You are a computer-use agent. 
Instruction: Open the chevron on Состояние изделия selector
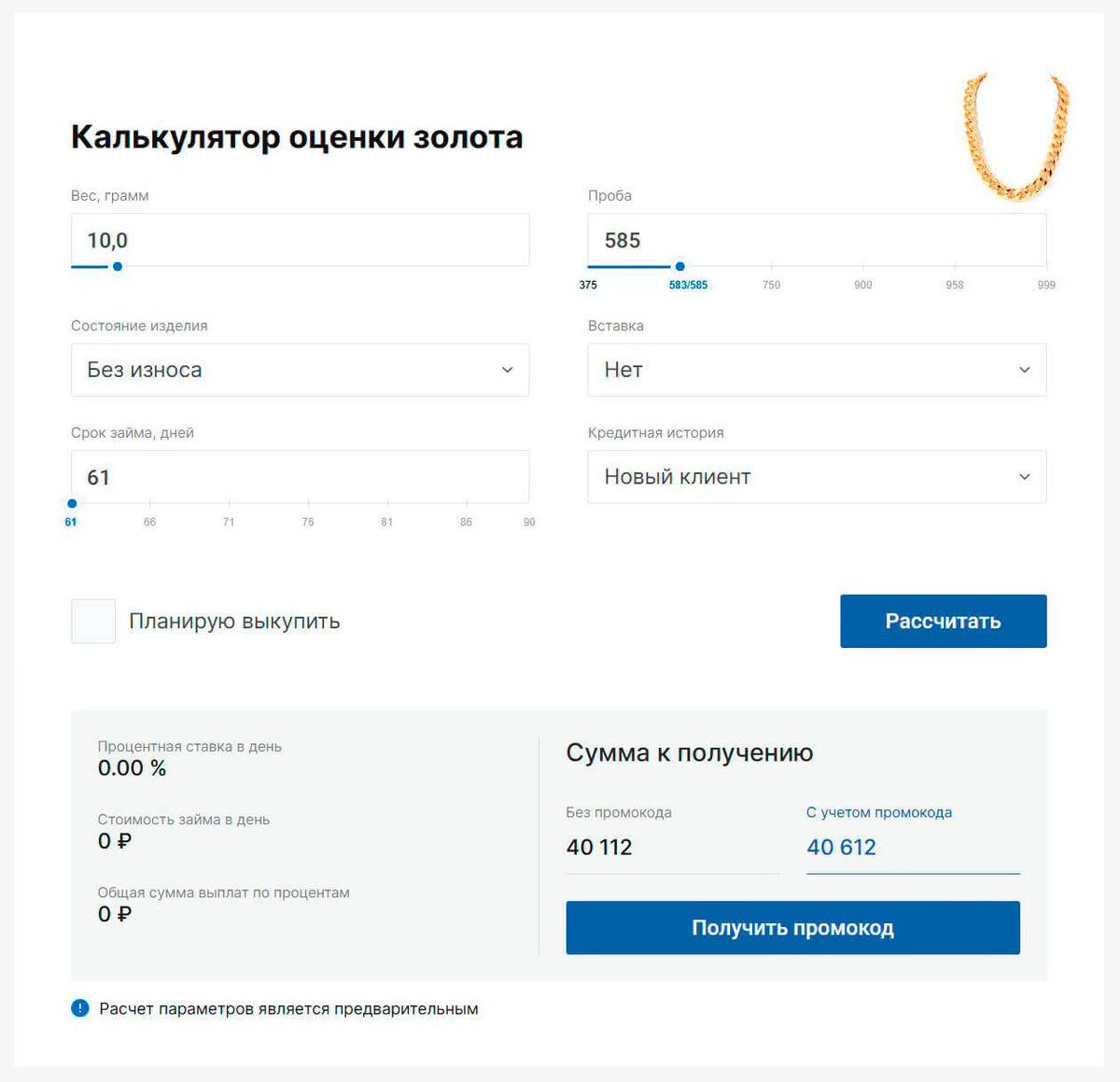pyautogui.click(x=507, y=370)
